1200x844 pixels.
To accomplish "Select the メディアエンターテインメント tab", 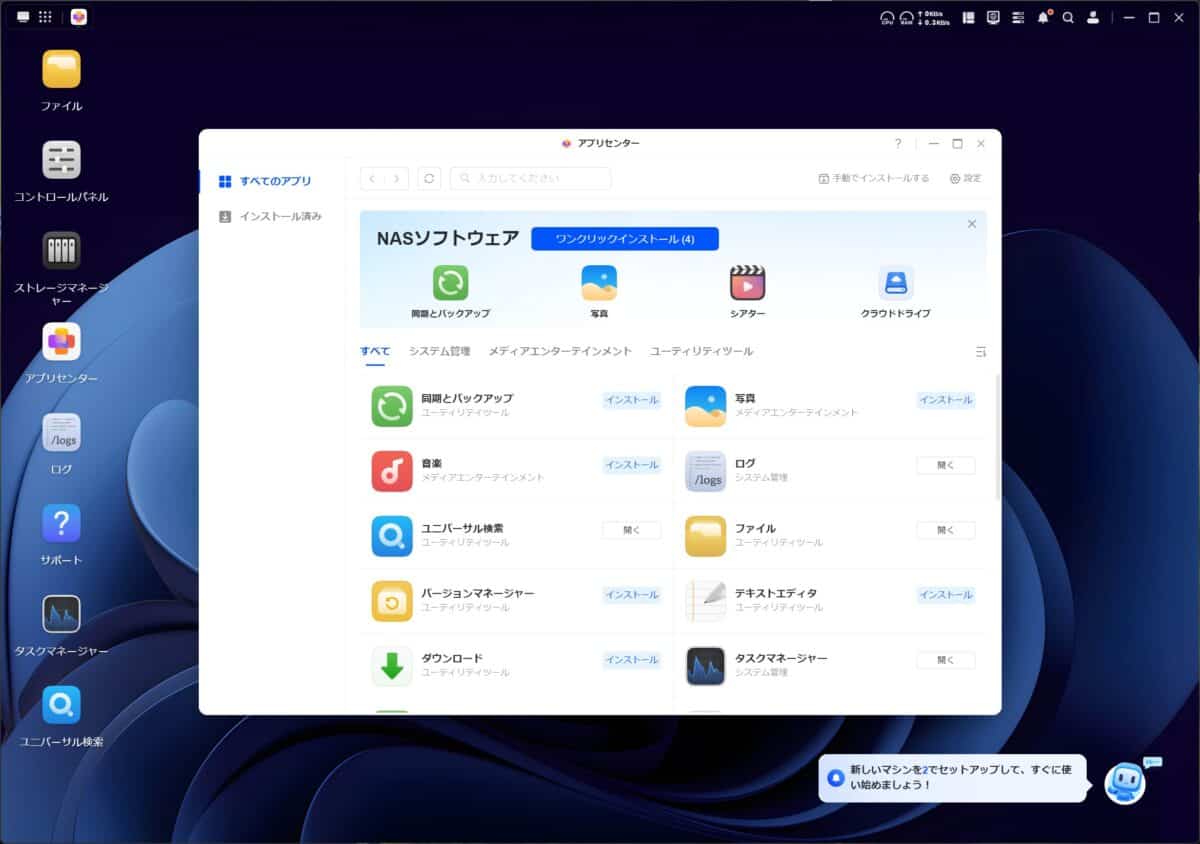I will [x=560, y=352].
